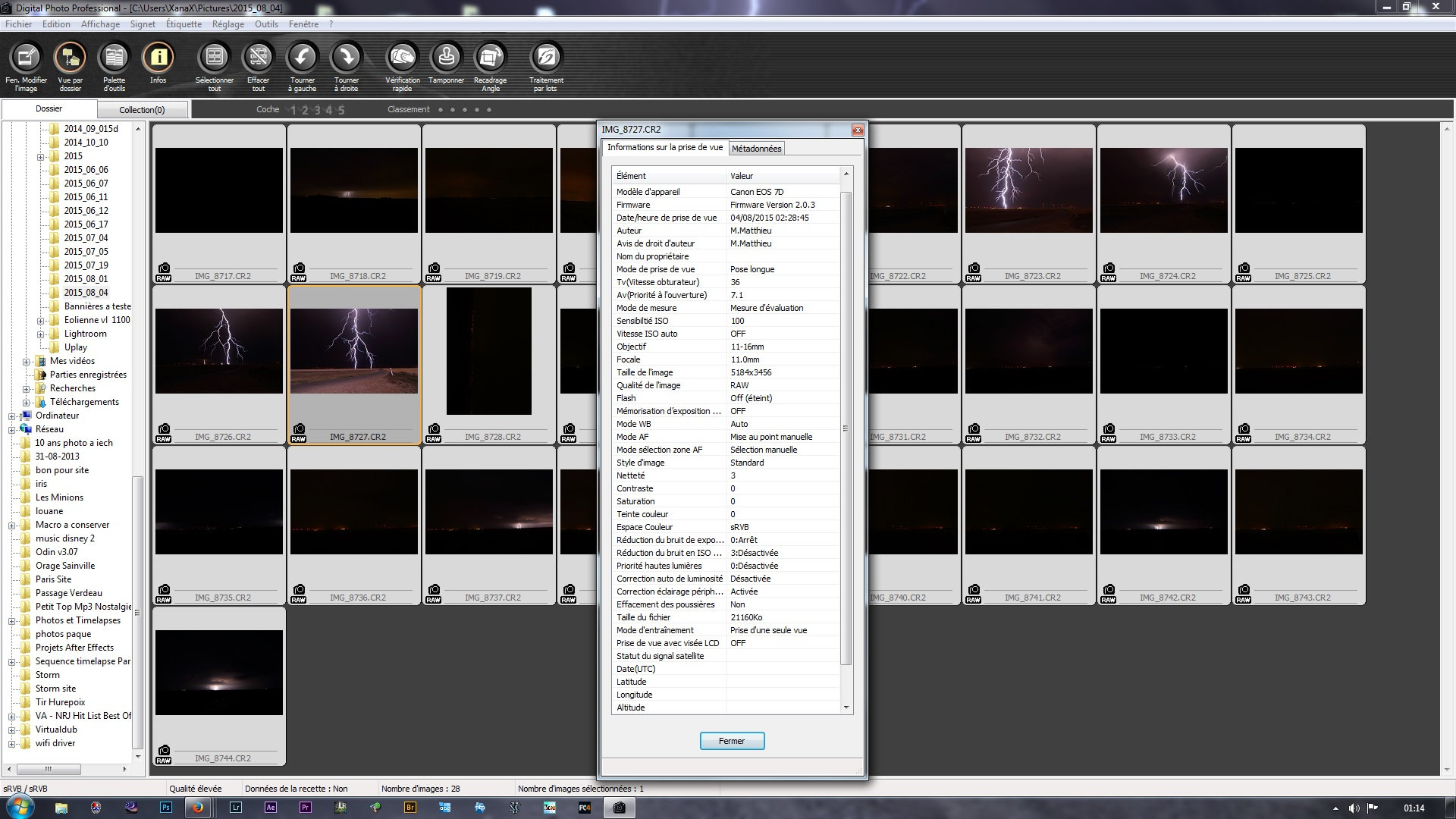Viewport: 1456px width, 819px height.
Task: Toggle the Infos toolbar icon
Action: [x=158, y=58]
